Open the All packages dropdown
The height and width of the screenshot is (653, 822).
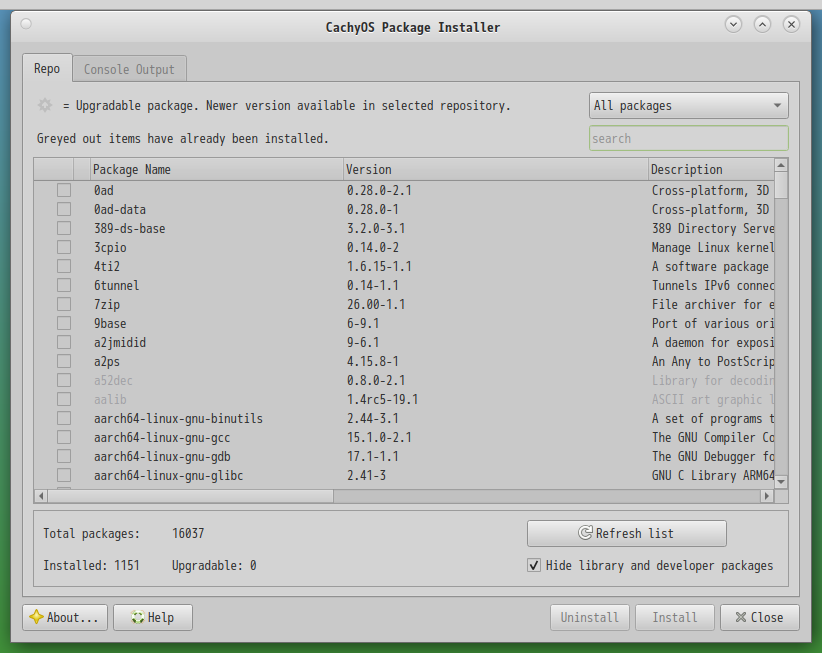[x=688, y=105]
